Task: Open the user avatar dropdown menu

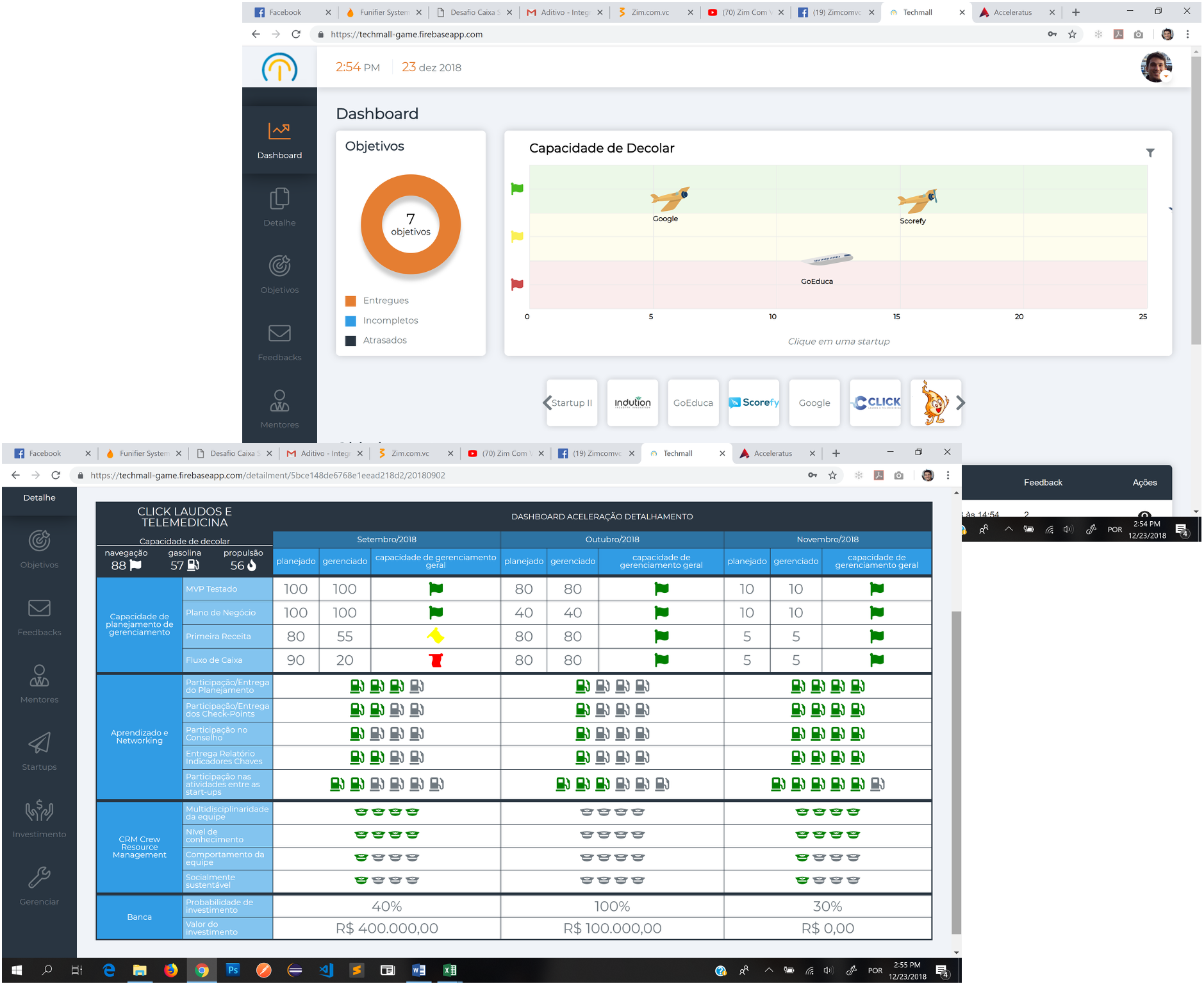Action: tap(1157, 67)
